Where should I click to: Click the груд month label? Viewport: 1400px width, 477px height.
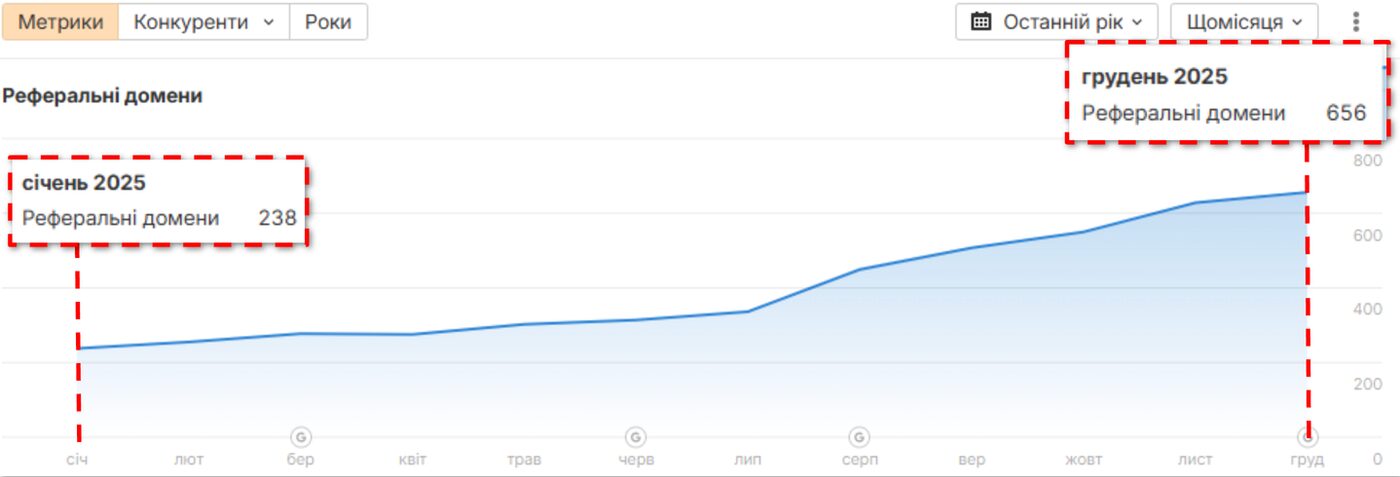click(1307, 460)
